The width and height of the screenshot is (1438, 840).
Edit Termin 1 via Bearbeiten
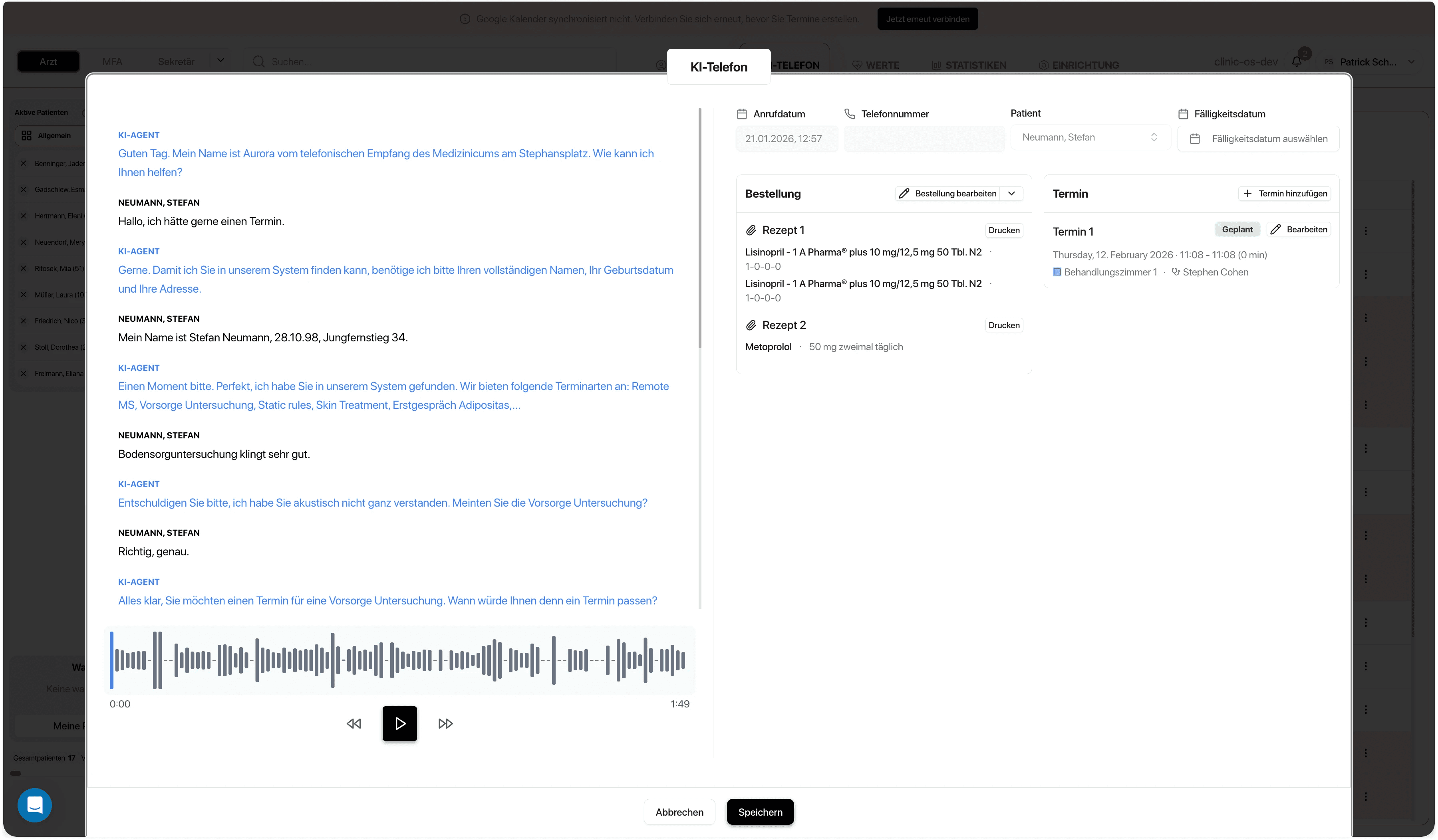(1299, 229)
